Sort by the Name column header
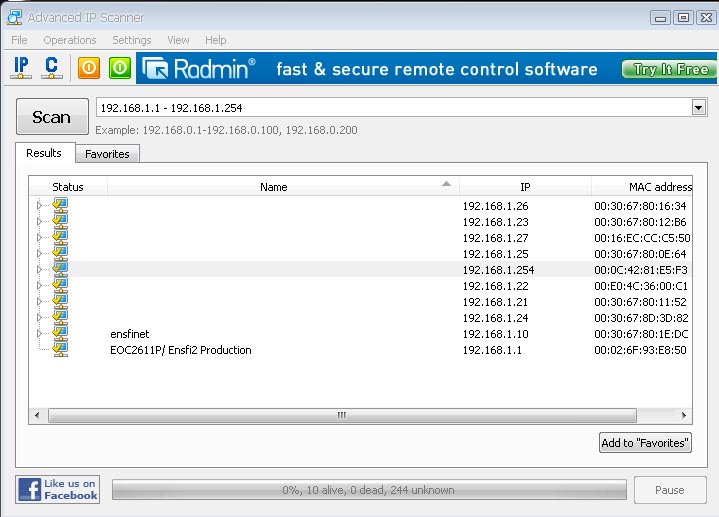 [283, 187]
